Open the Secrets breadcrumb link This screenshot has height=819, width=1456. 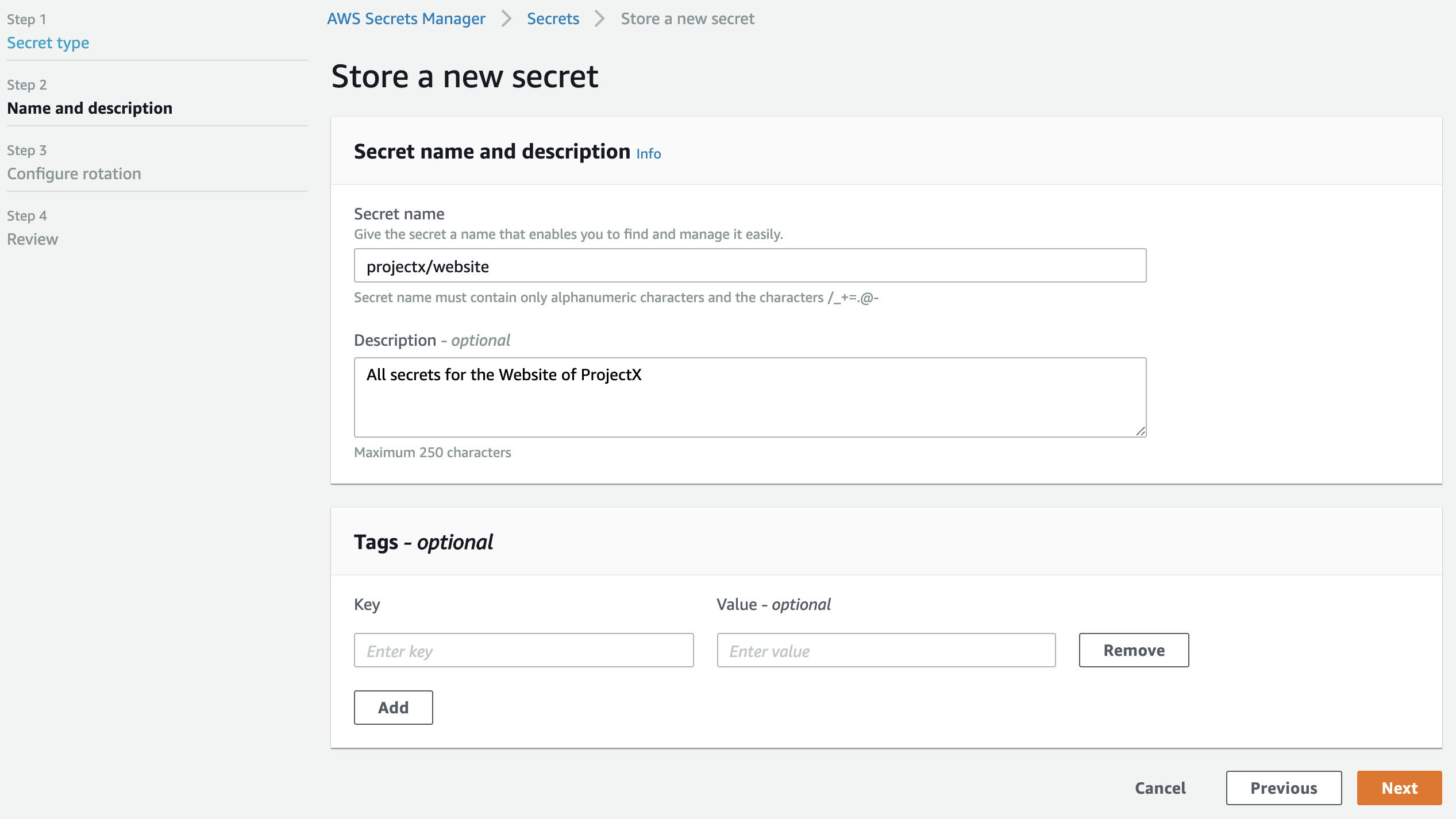coord(553,19)
